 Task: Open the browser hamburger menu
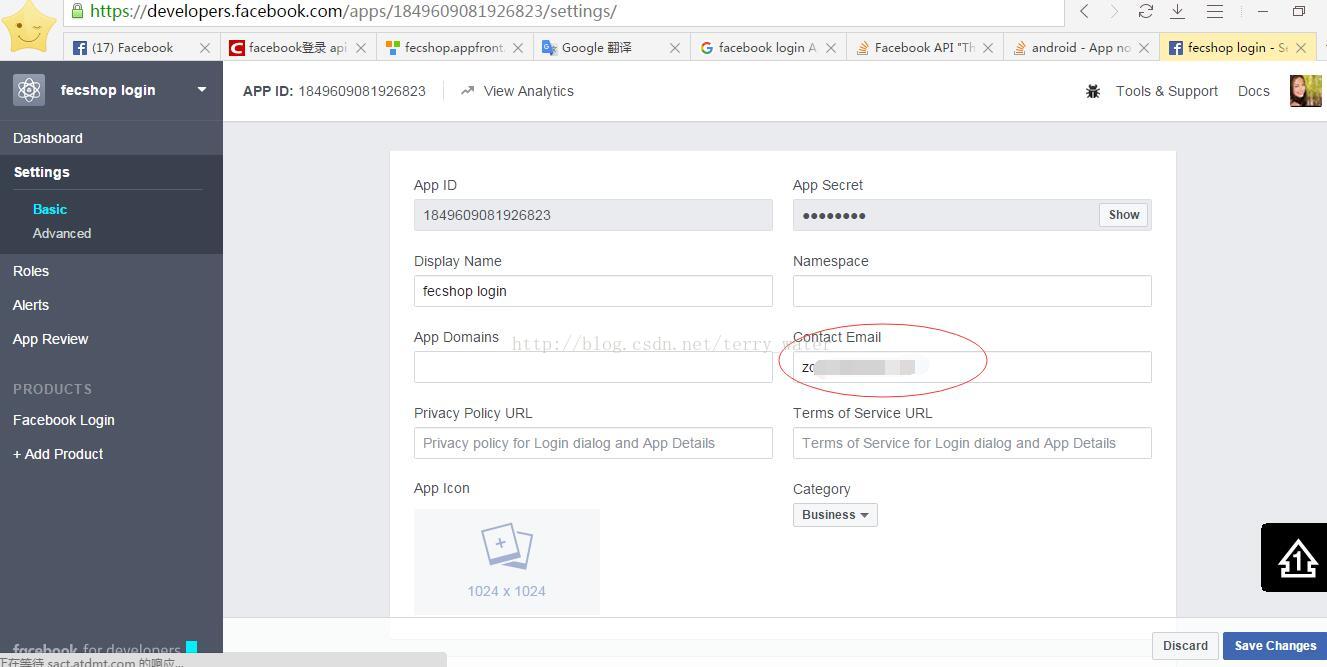point(1215,11)
